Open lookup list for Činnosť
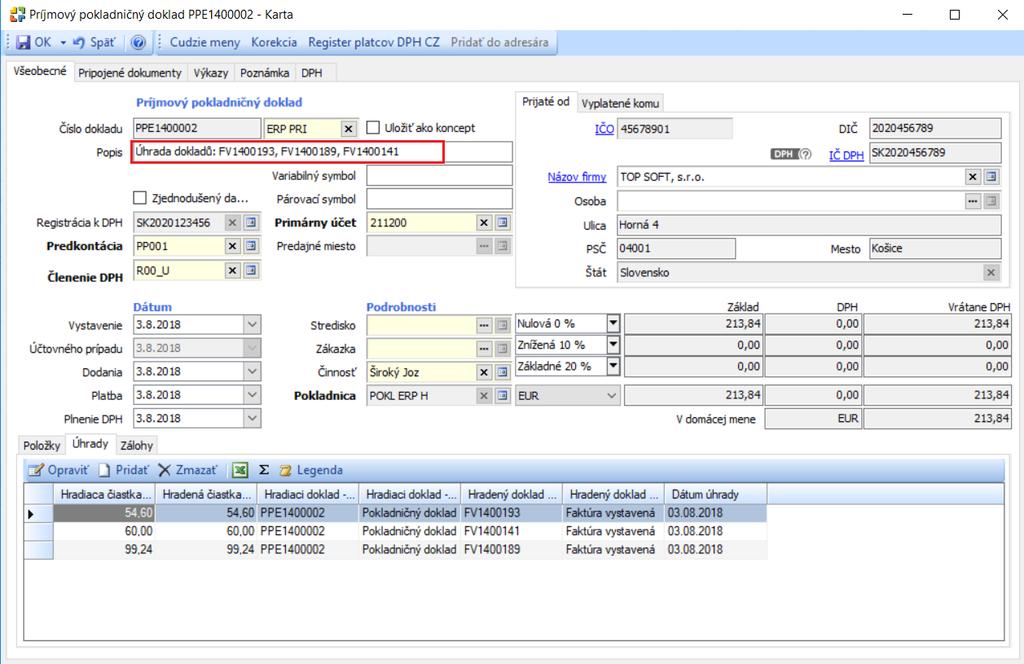The height and width of the screenshot is (664, 1024). [502, 372]
